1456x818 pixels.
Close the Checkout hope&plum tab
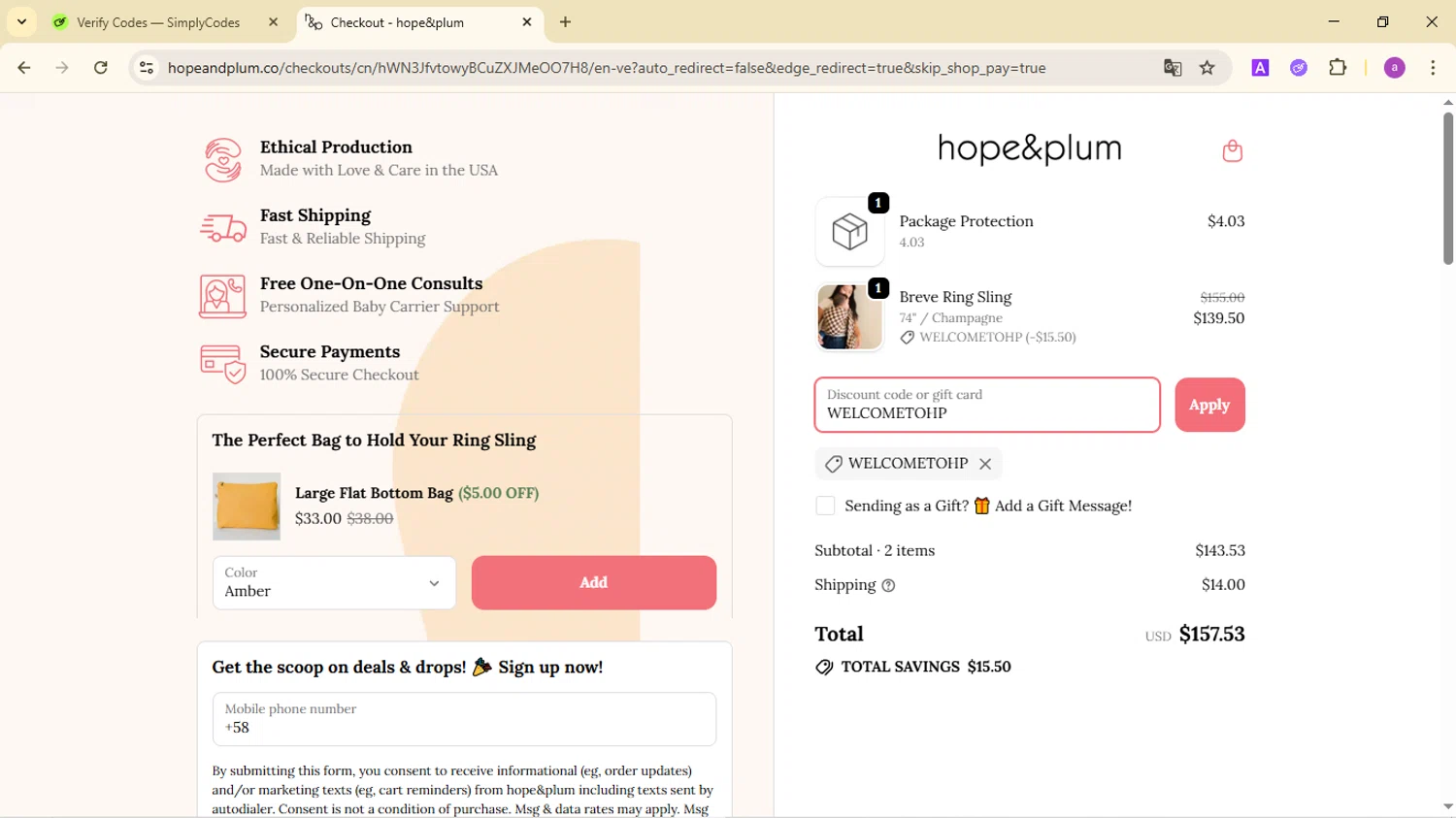(527, 22)
